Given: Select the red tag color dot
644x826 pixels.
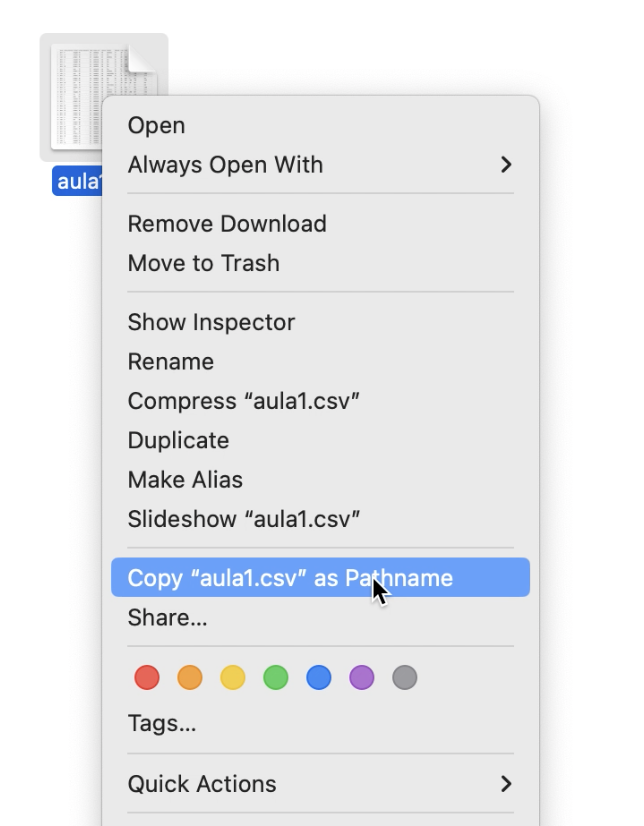Looking at the screenshot, I should pos(147,678).
